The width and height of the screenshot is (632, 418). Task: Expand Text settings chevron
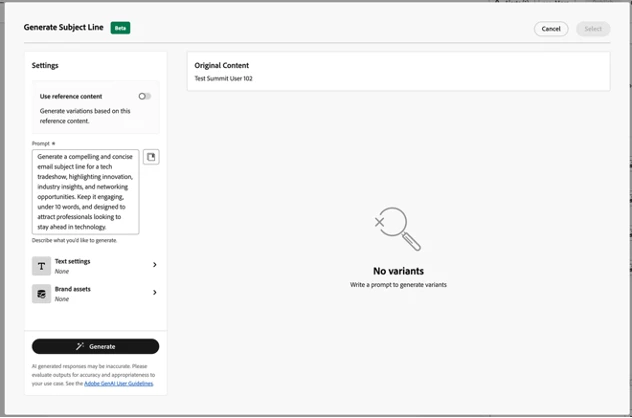pos(155,265)
